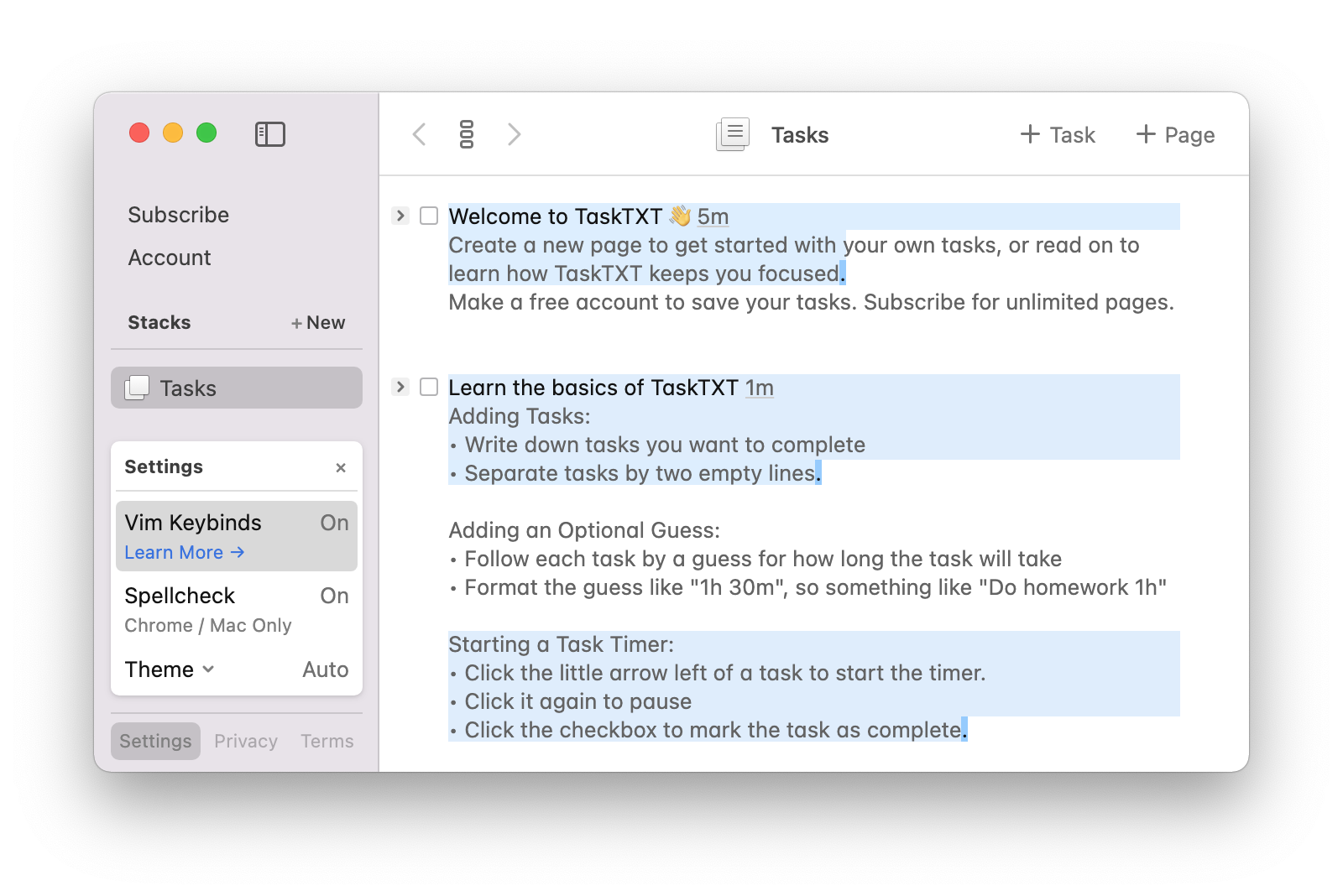The height and width of the screenshot is (896, 1343).
Task: Start timer arrow for Learn the basics
Action: (x=400, y=387)
